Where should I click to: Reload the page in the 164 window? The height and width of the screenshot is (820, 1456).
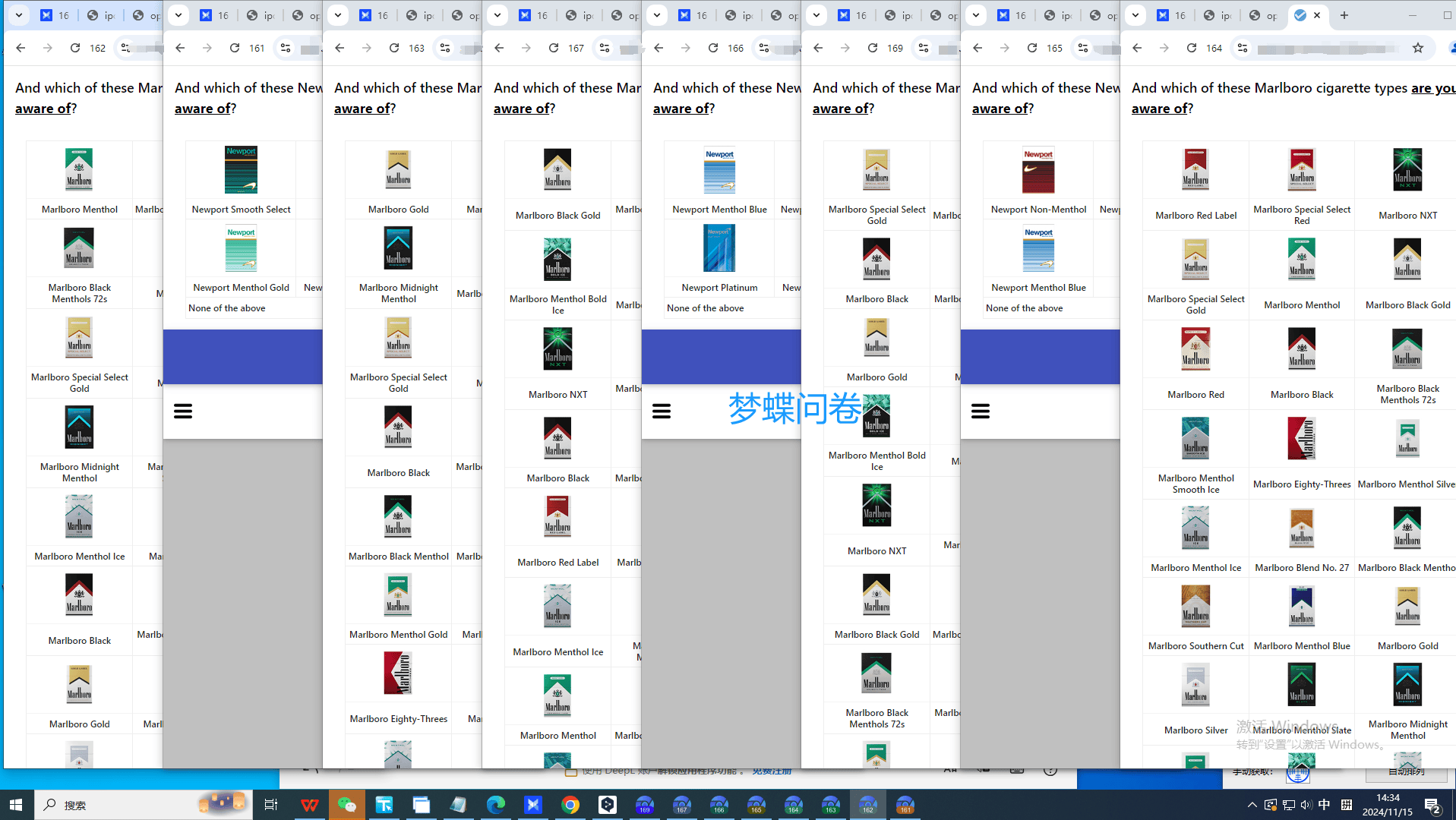pos(1192,48)
